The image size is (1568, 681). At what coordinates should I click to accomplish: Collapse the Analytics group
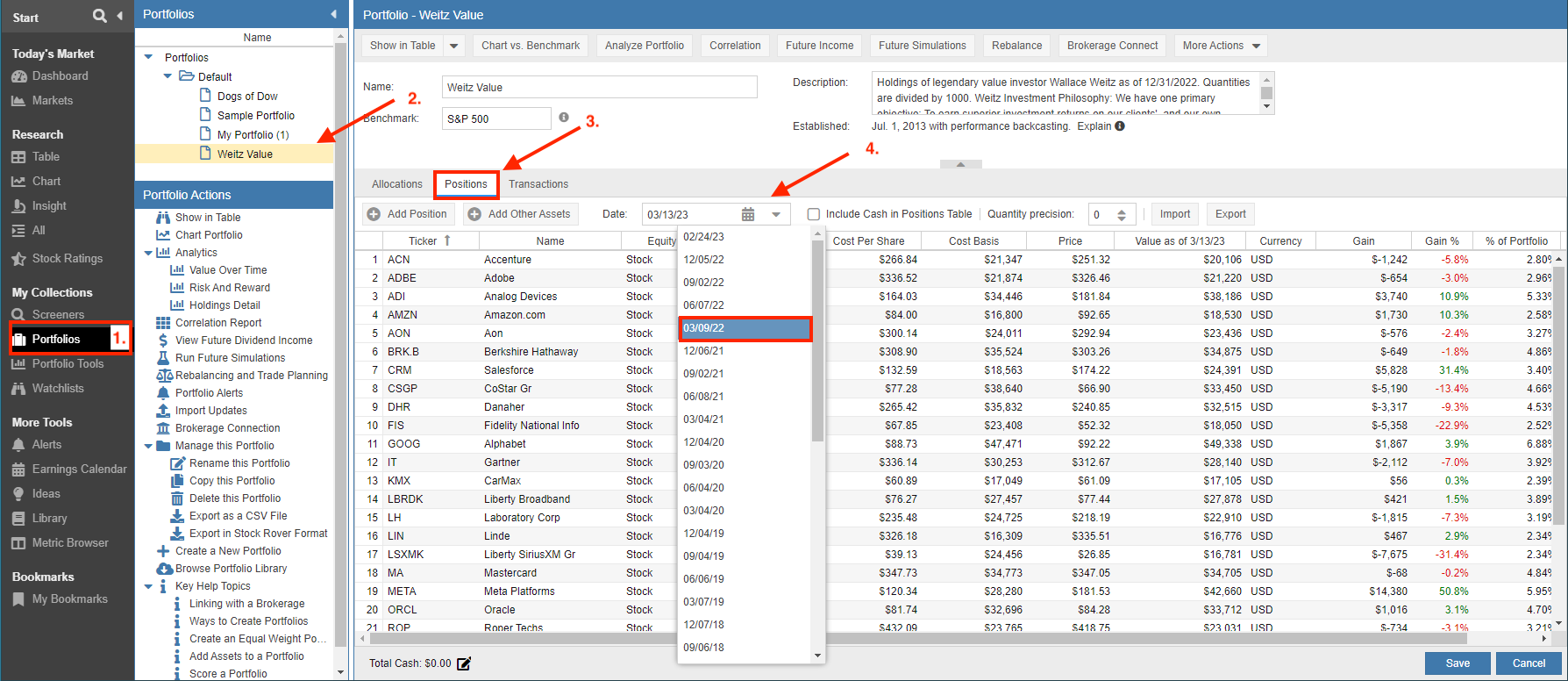(148, 253)
